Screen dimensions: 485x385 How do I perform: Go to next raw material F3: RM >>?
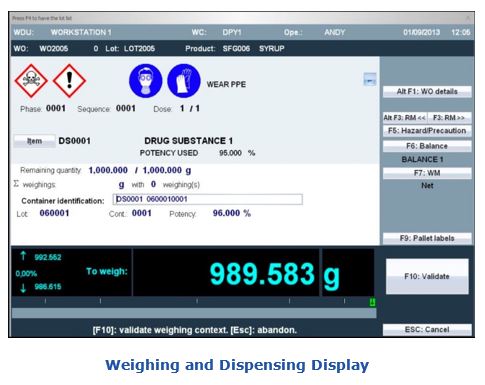[x=449, y=117]
